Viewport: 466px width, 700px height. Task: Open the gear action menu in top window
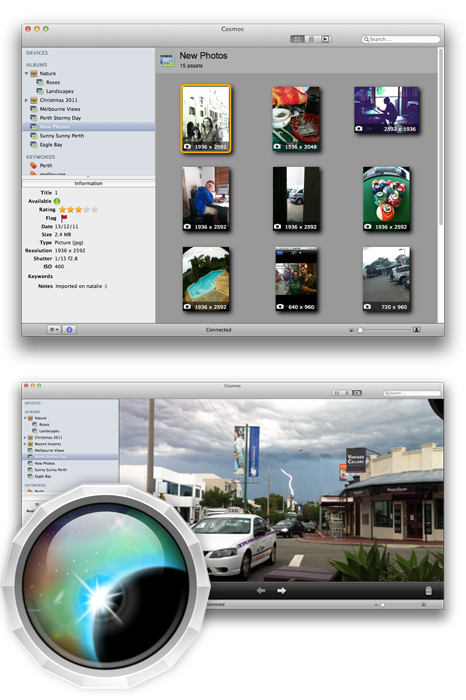[54, 330]
